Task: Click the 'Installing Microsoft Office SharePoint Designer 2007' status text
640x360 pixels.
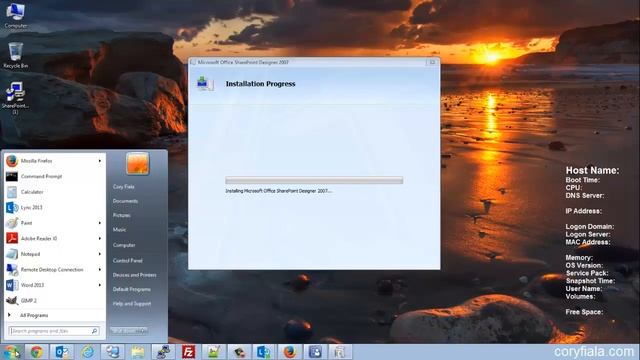Action: [278, 191]
